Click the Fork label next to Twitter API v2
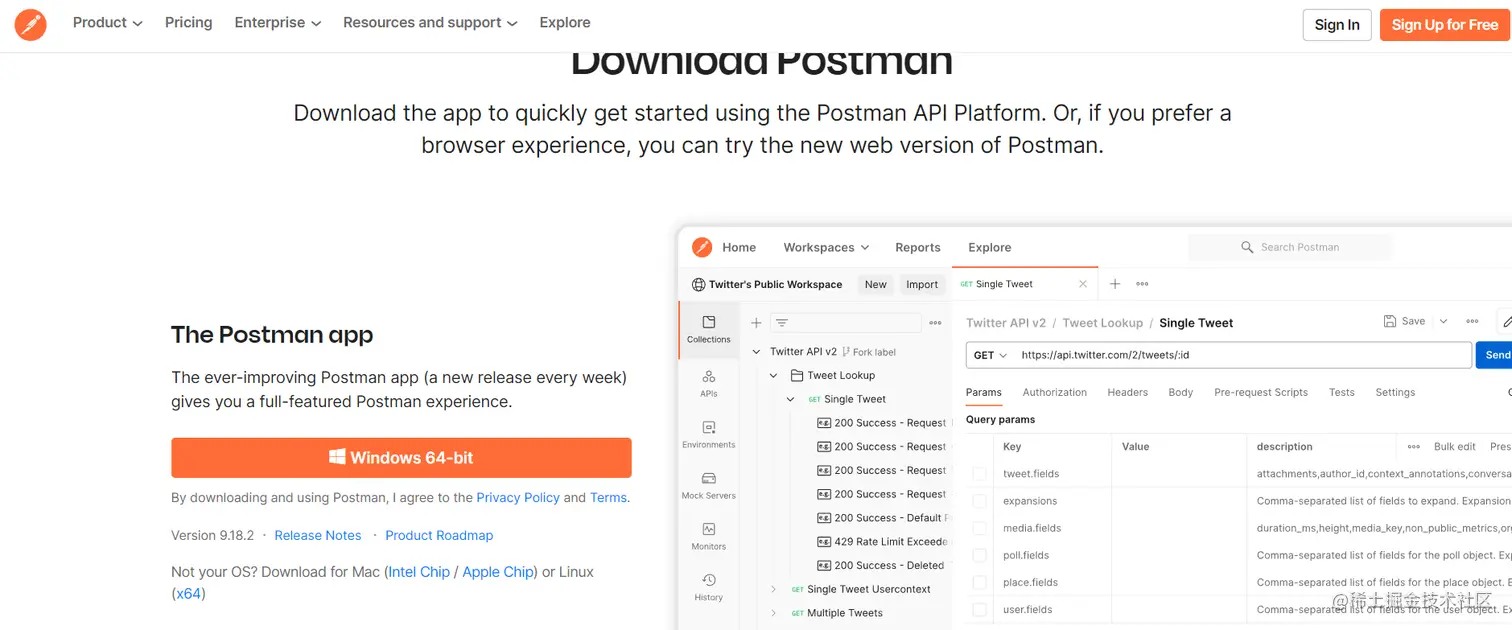1512x630 pixels. click(868, 352)
